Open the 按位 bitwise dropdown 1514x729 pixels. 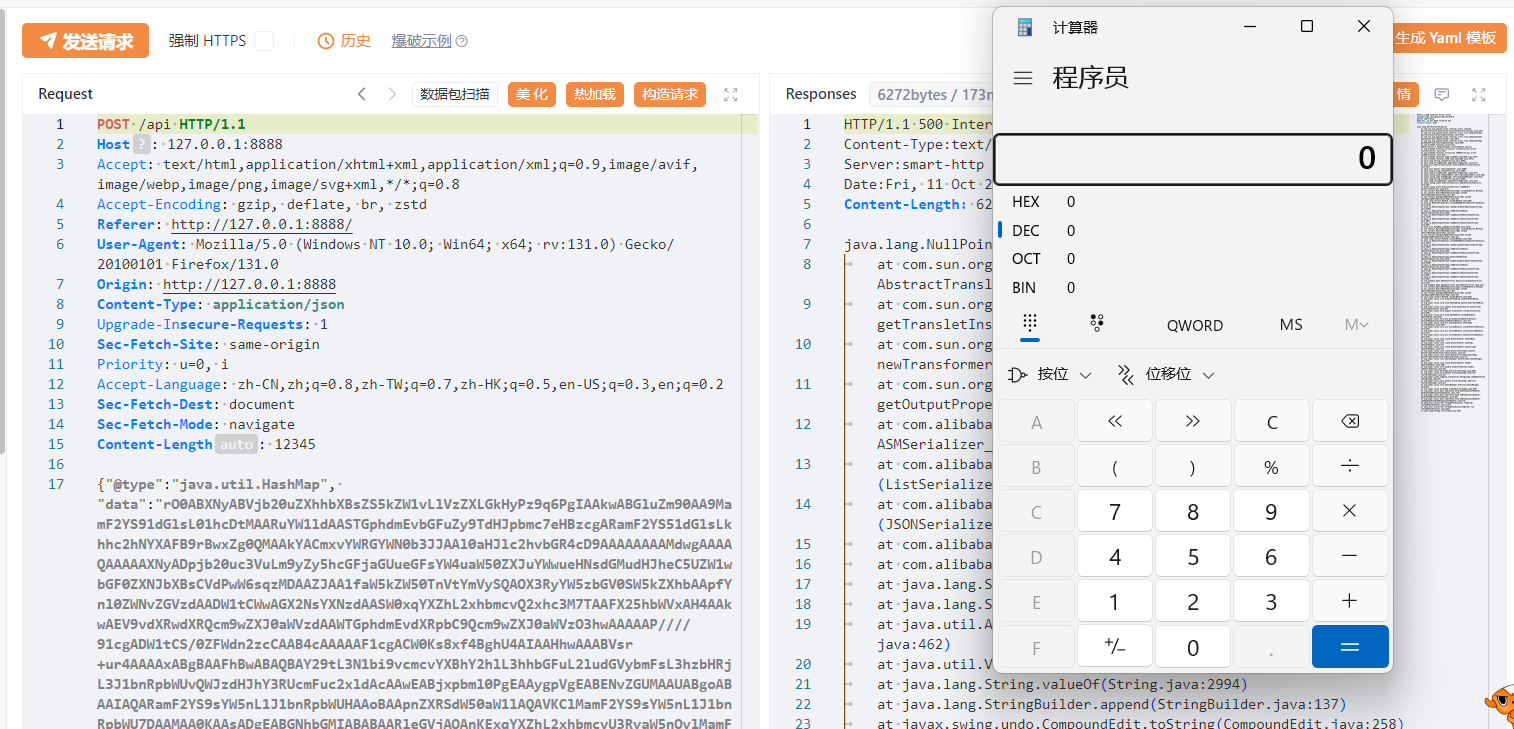pyautogui.click(x=1050, y=374)
